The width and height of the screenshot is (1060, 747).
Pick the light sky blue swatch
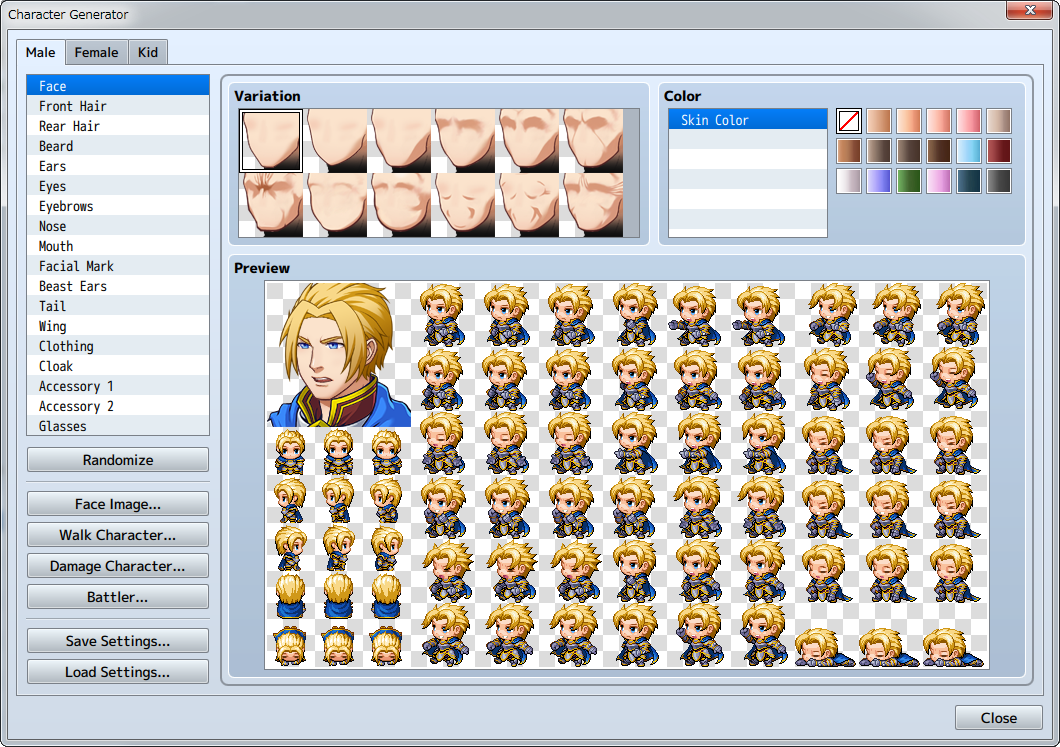click(969, 151)
